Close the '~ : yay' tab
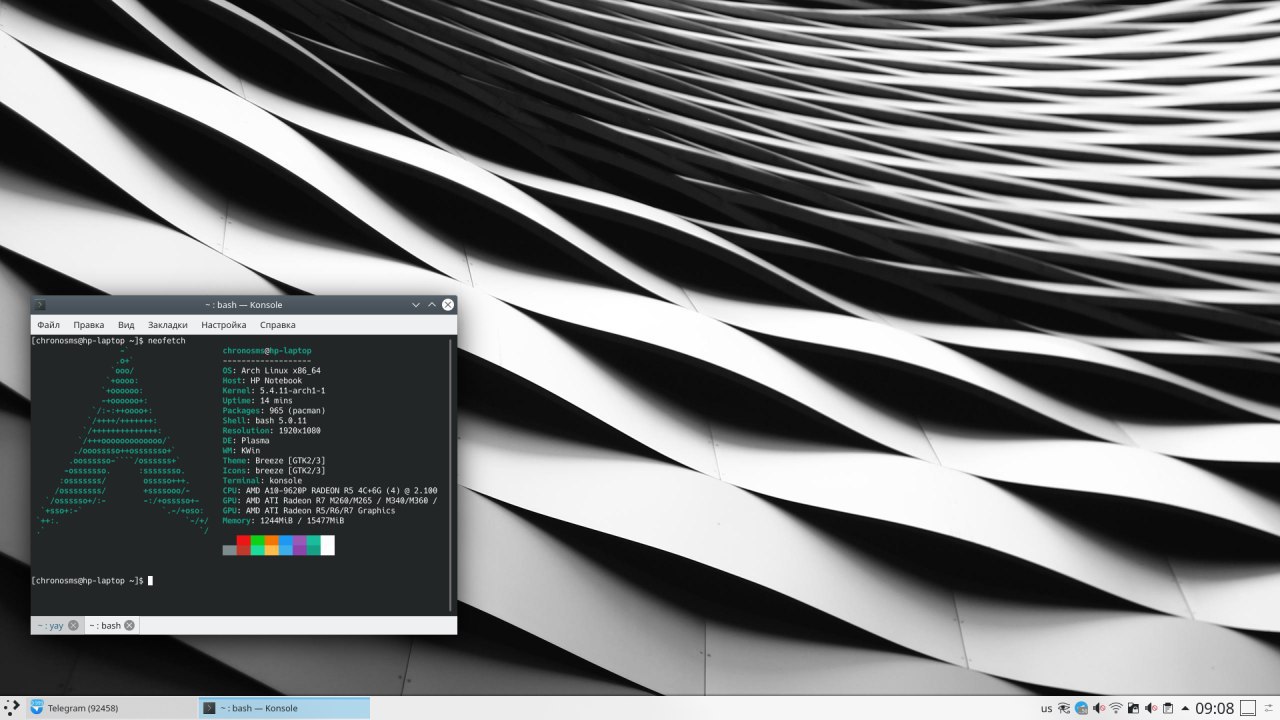 click(73, 625)
